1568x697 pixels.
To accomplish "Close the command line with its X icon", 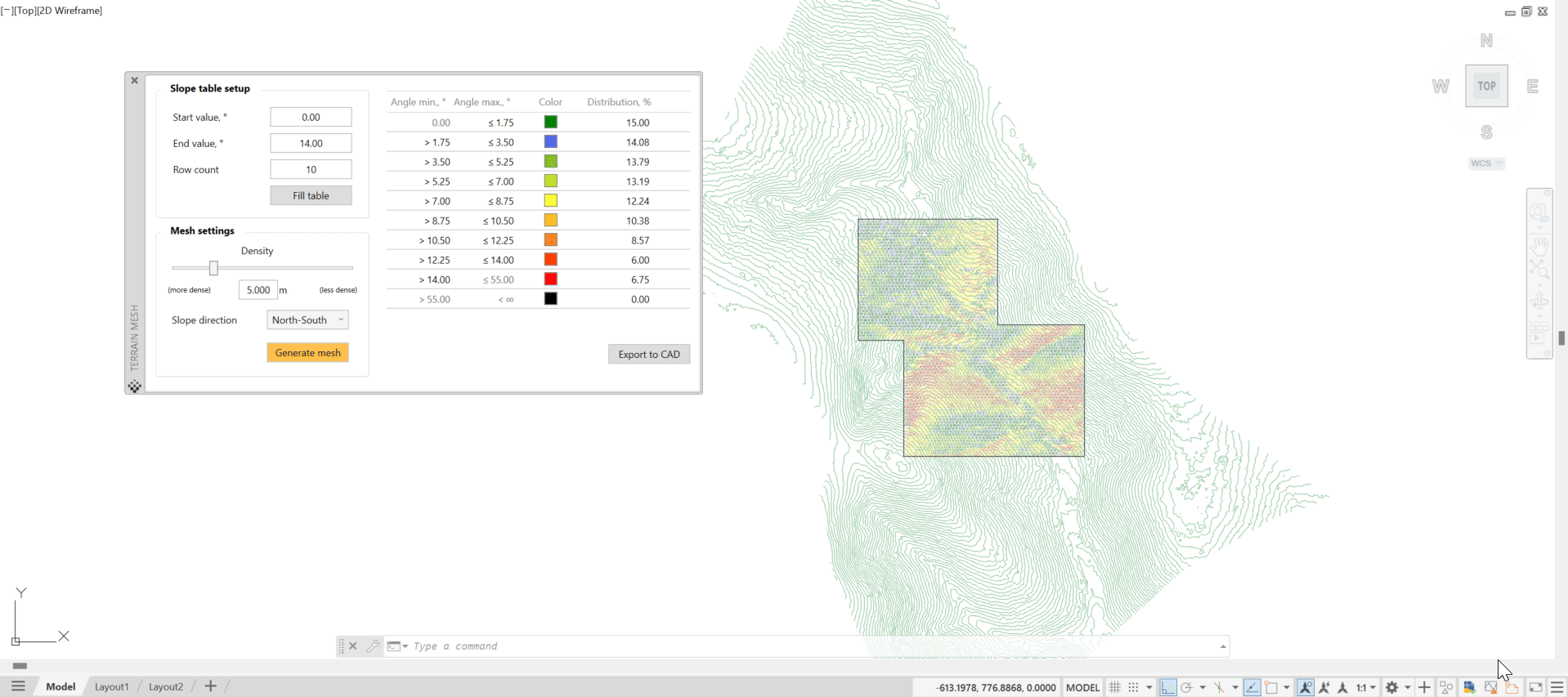I will point(353,646).
